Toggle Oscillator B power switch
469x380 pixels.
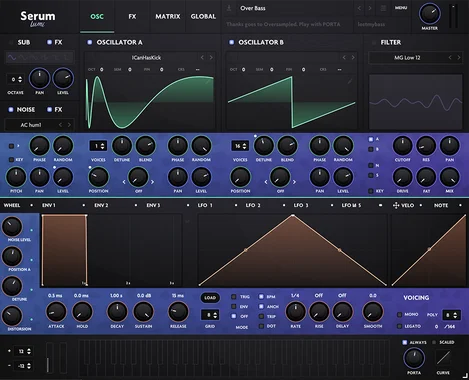tap(231, 42)
